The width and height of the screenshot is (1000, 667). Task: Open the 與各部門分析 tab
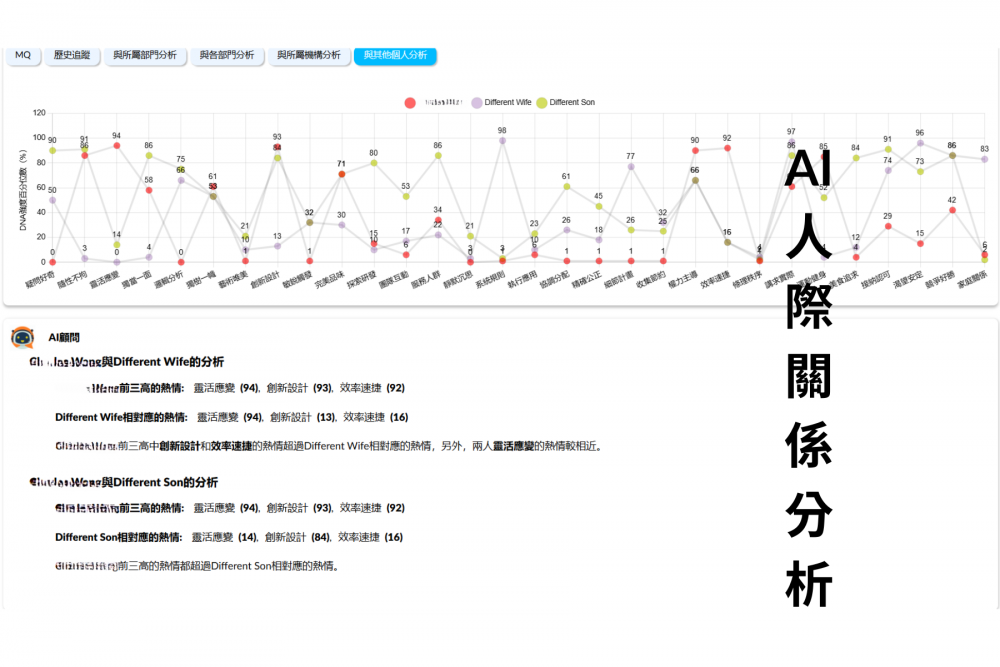(x=226, y=55)
